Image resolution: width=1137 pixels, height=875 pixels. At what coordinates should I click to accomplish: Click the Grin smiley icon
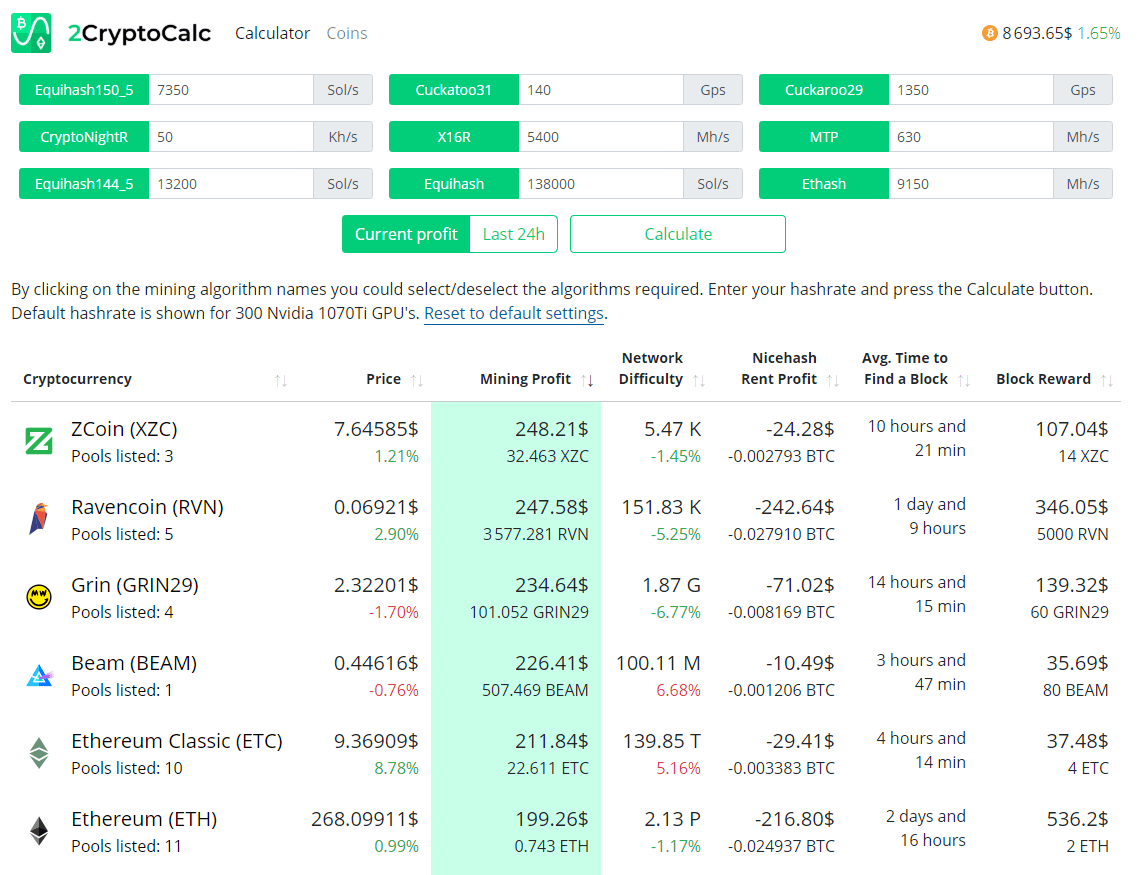[x=38, y=597]
